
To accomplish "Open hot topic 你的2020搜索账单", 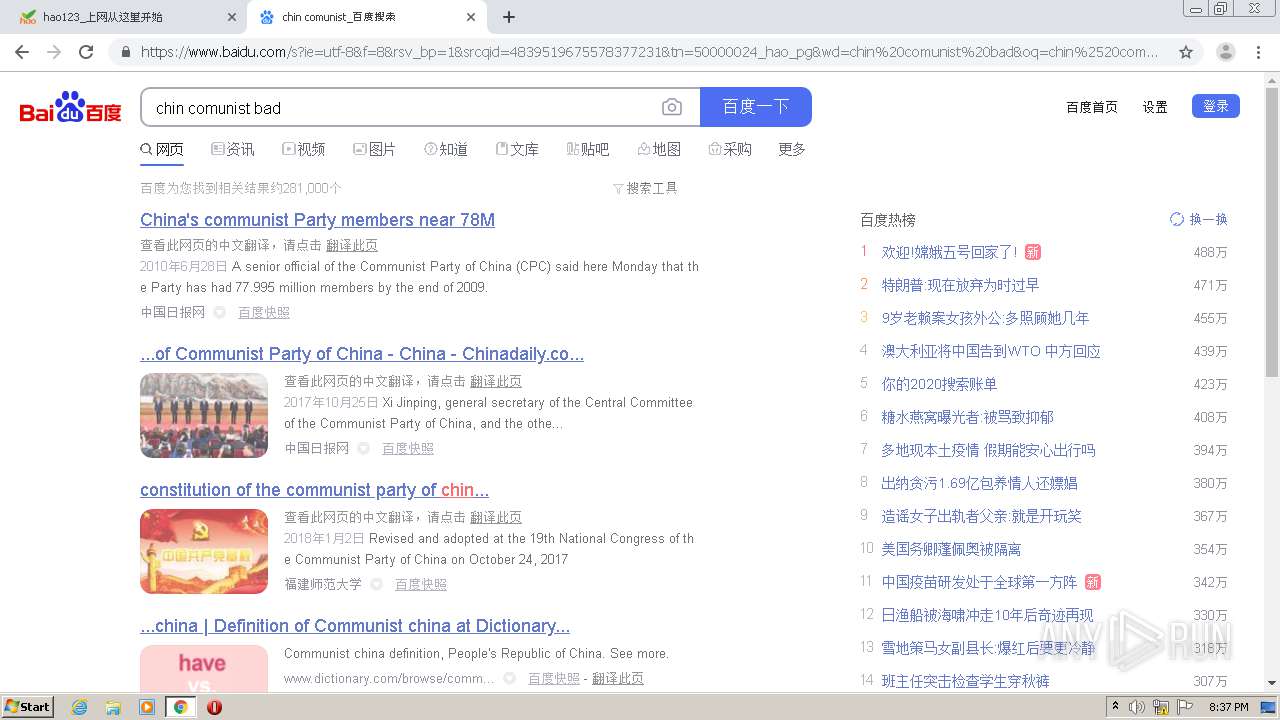I will (x=939, y=384).
